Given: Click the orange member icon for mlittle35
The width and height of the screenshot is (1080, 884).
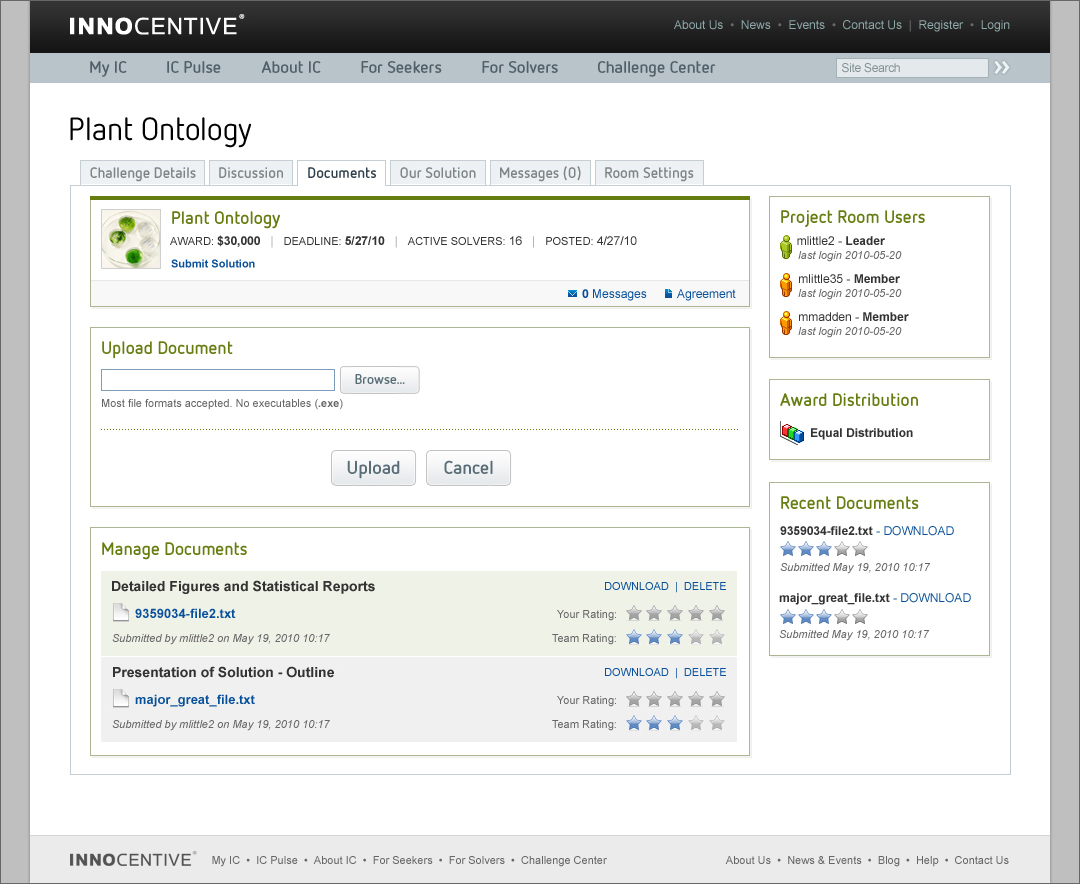Looking at the screenshot, I should point(786,285).
